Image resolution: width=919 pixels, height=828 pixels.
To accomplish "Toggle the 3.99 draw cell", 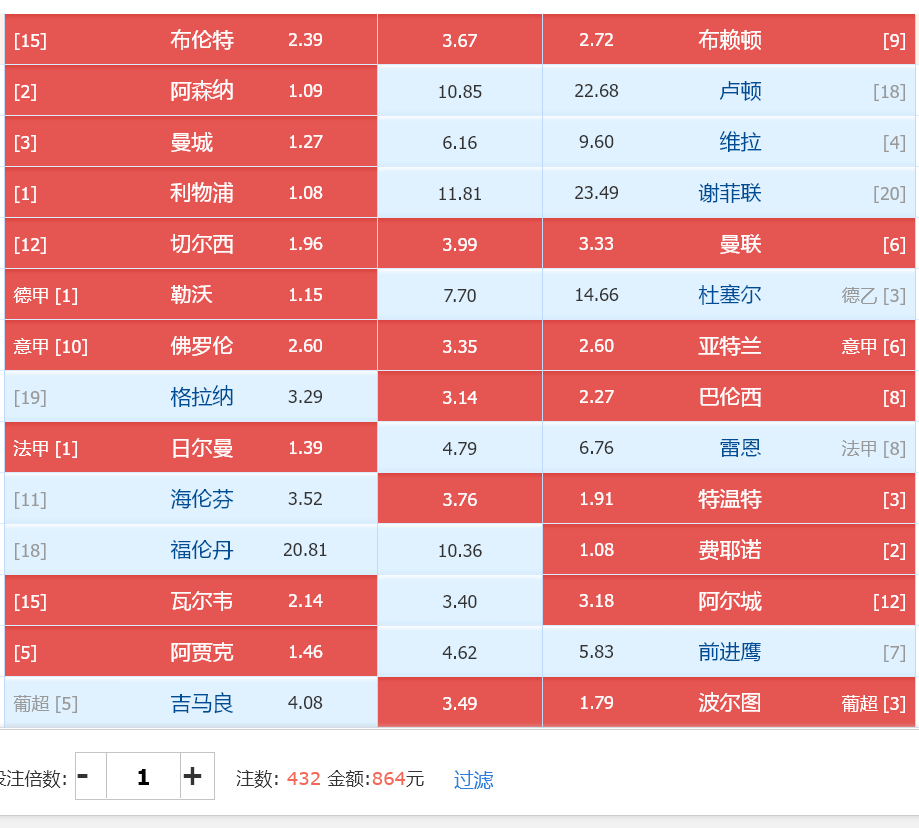I will 460,243.
